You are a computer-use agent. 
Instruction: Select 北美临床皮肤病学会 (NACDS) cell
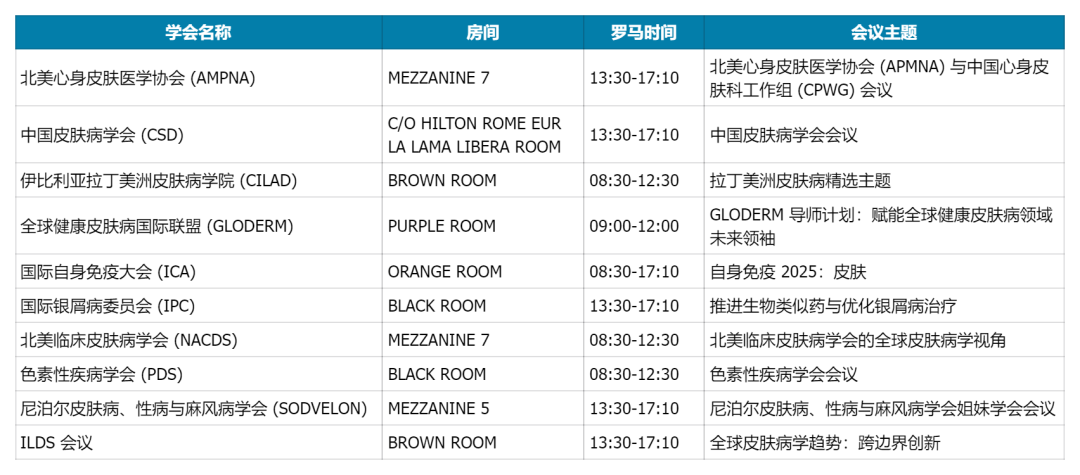198,340
